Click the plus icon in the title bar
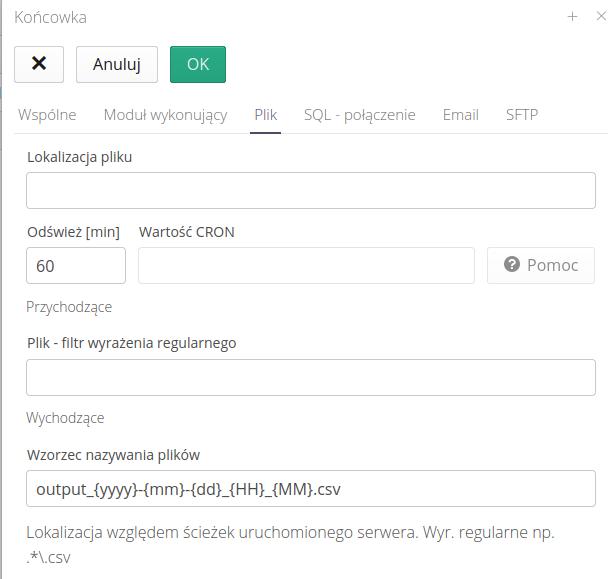608x579 pixels. (573, 16)
